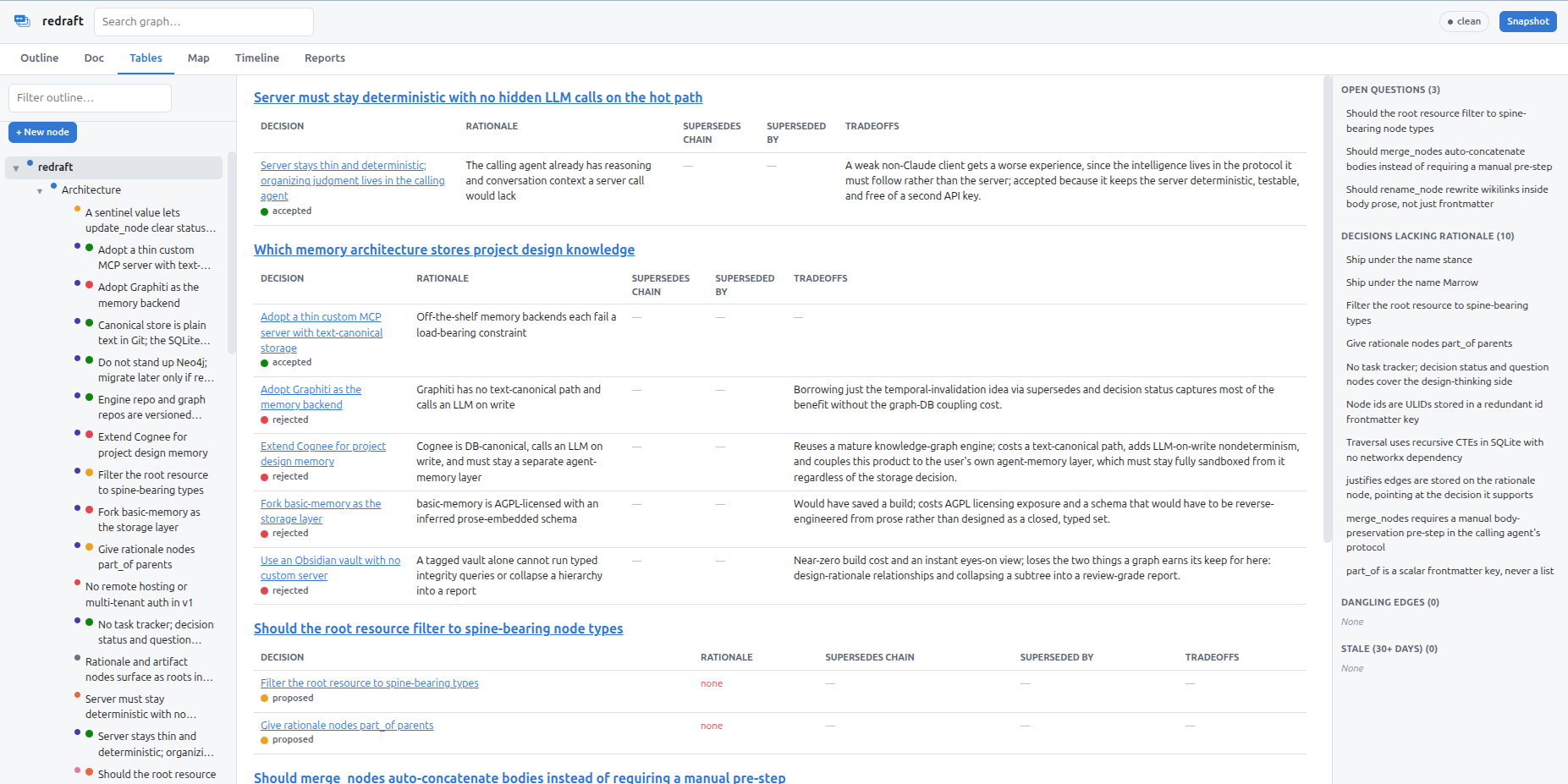The width and height of the screenshot is (1568, 784).
Task: Open heading Which memory architecture stores project design knowledge
Action: click(444, 249)
